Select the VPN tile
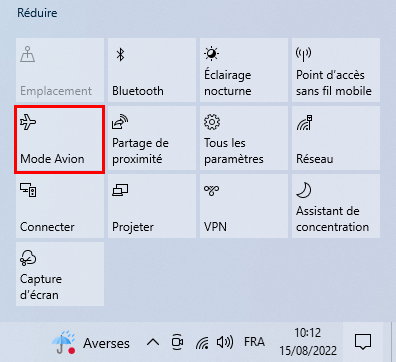The height and width of the screenshot is (362, 396). 244,206
